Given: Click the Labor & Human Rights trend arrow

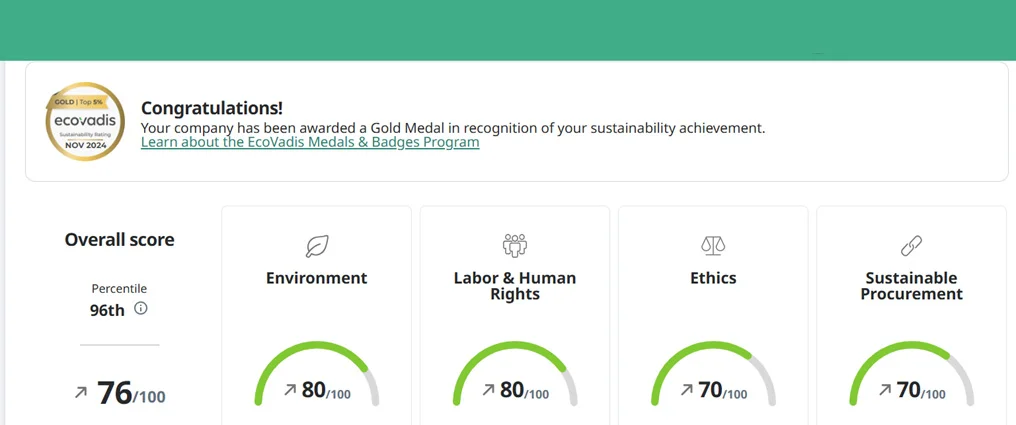Looking at the screenshot, I should click(x=488, y=391).
